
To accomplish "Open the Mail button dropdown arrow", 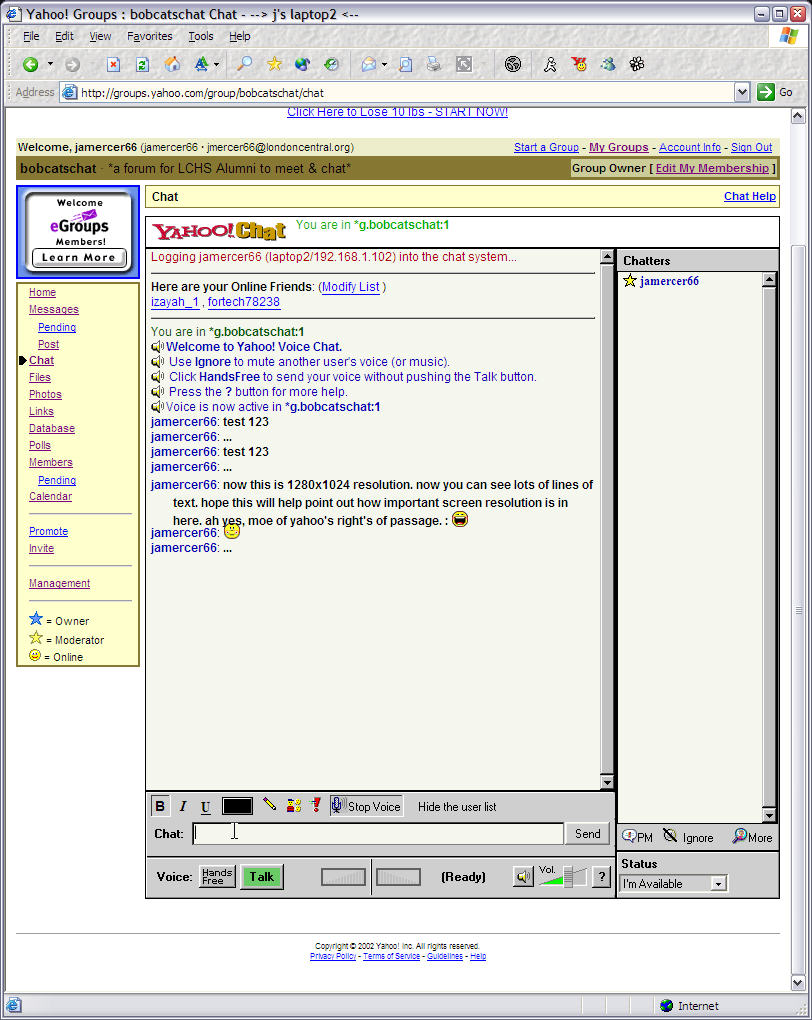I will pos(385,64).
